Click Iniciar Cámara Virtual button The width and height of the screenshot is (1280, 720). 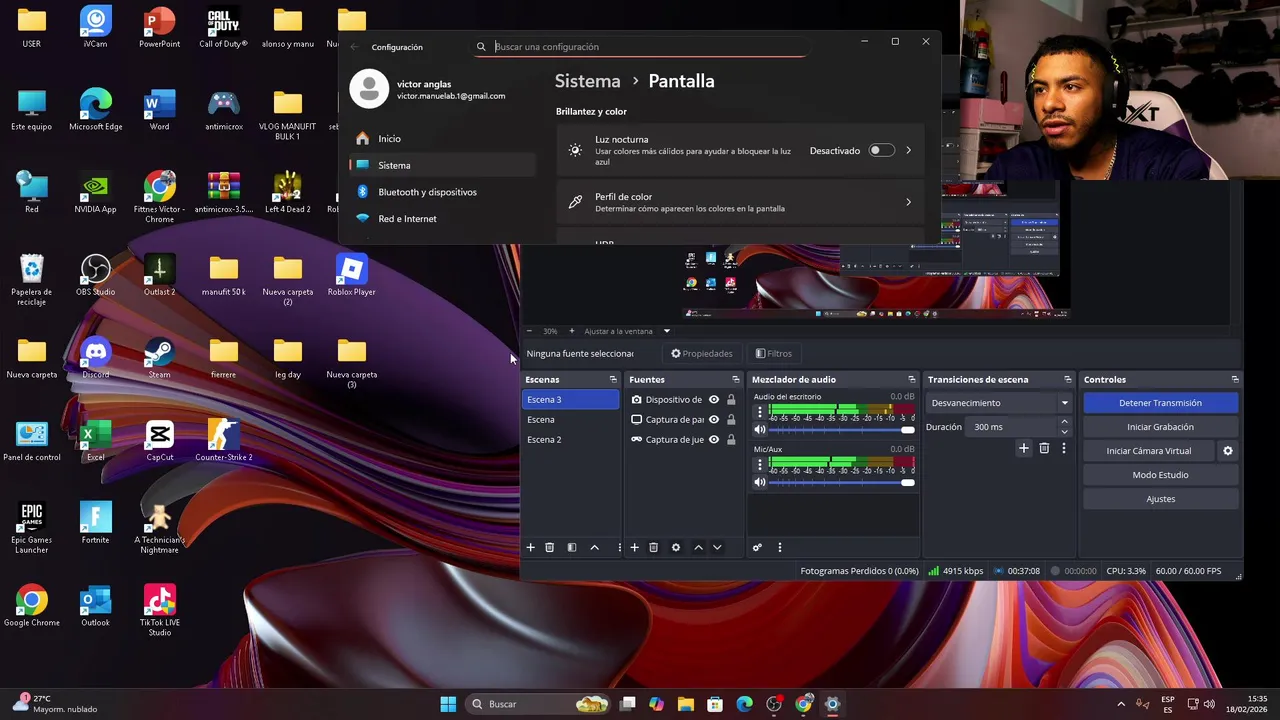click(1148, 451)
